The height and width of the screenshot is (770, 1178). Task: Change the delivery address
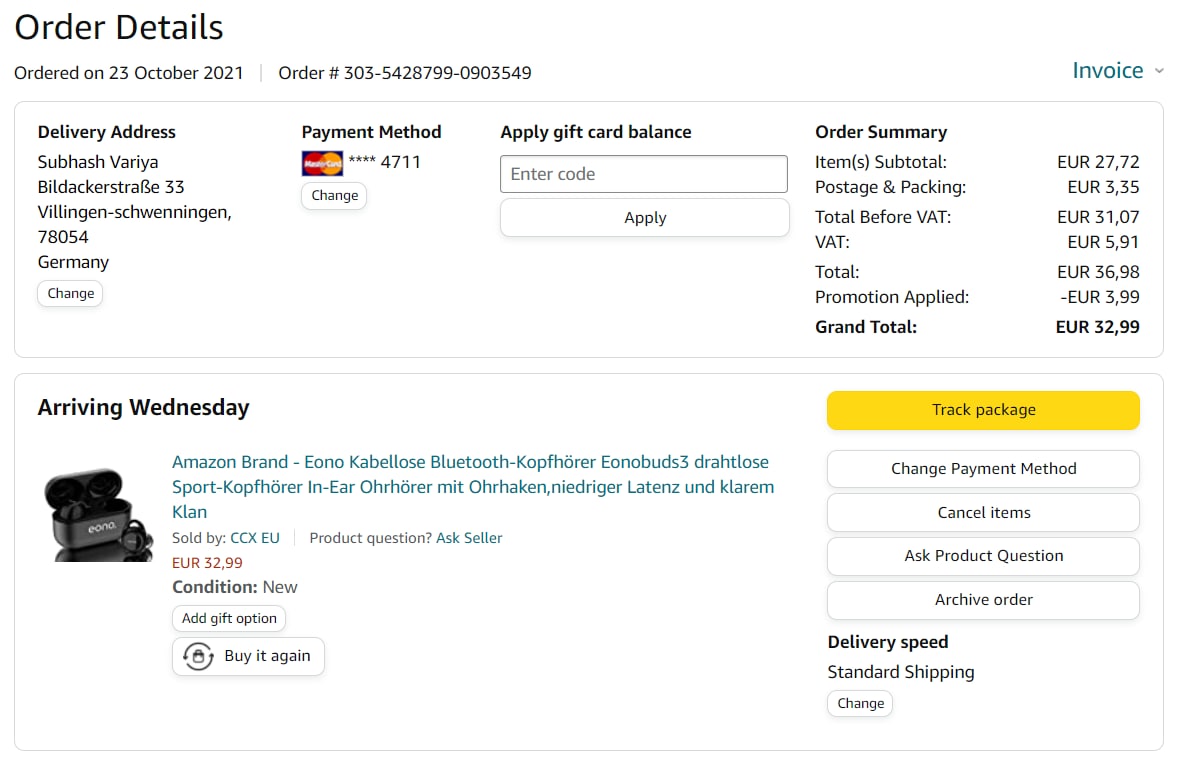(x=70, y=294)
